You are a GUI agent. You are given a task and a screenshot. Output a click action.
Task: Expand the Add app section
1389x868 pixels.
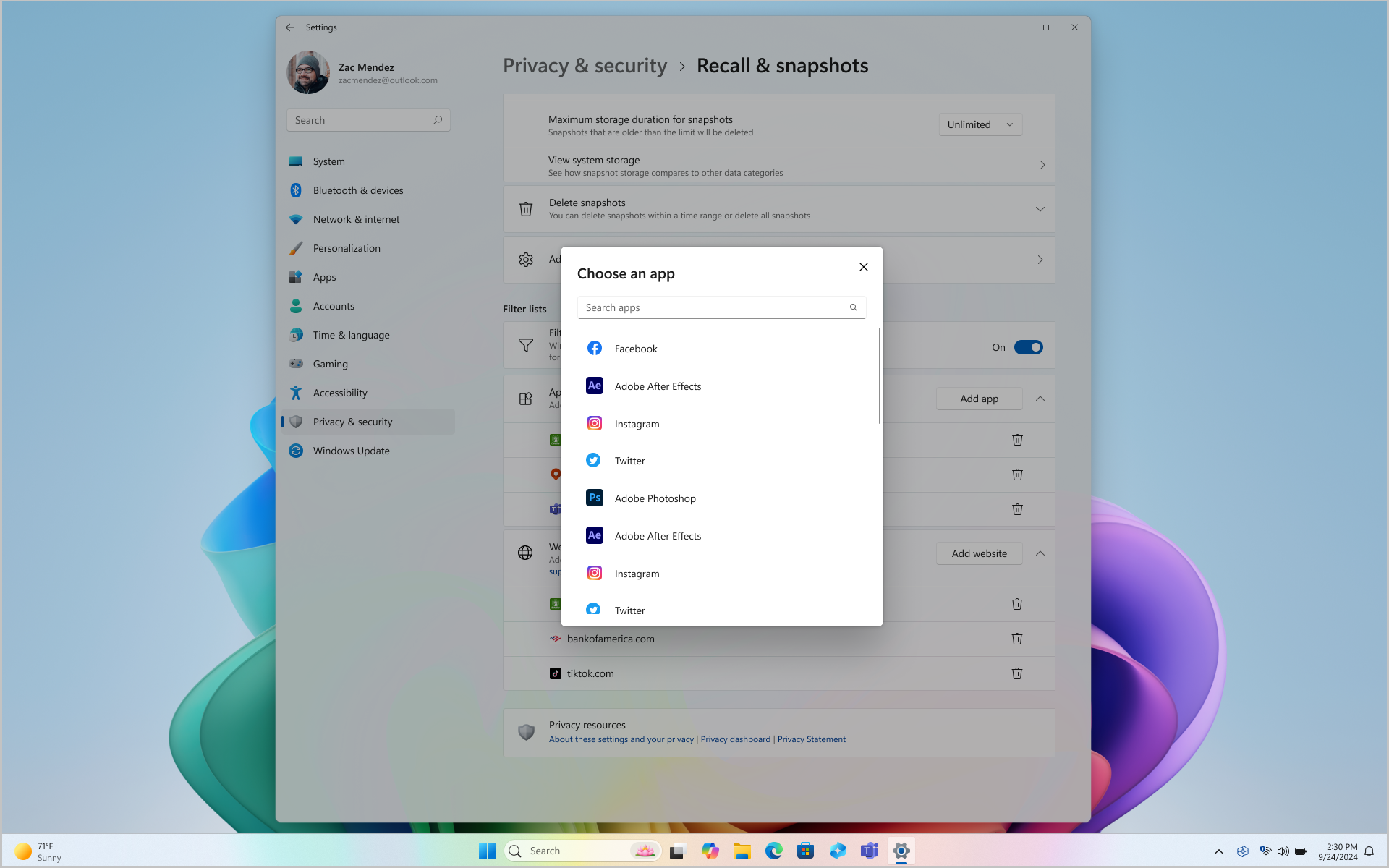pos(1040,398)
